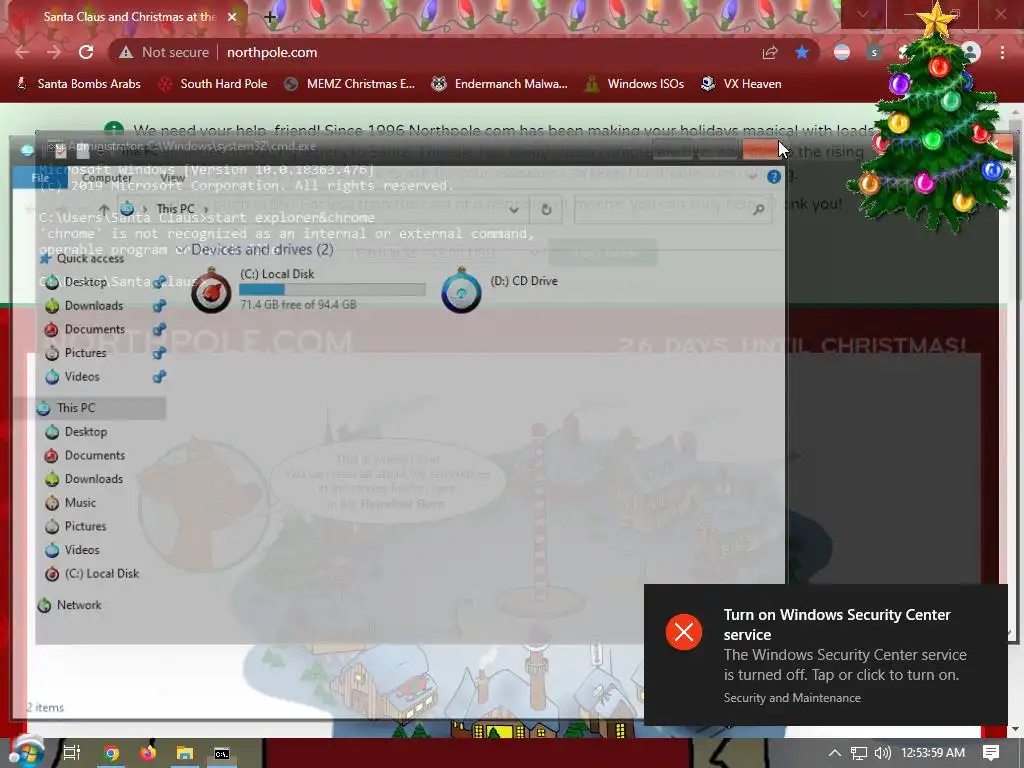Open the MEMZ Christmas bookmark

pyautogui.click(x=350, y=84)
